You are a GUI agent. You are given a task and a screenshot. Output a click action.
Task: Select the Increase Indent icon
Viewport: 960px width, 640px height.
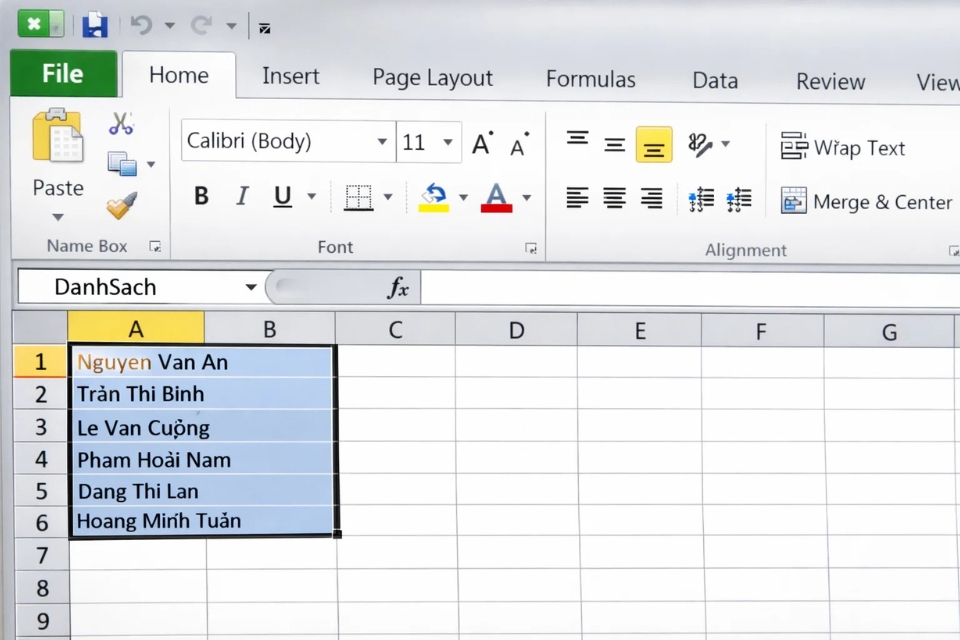[x=739, y=199]
